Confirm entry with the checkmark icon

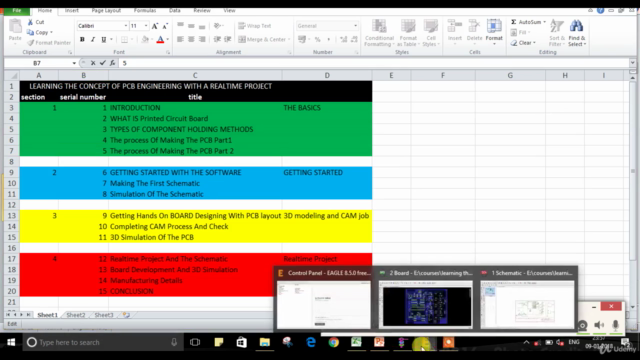tap(102, 63)
